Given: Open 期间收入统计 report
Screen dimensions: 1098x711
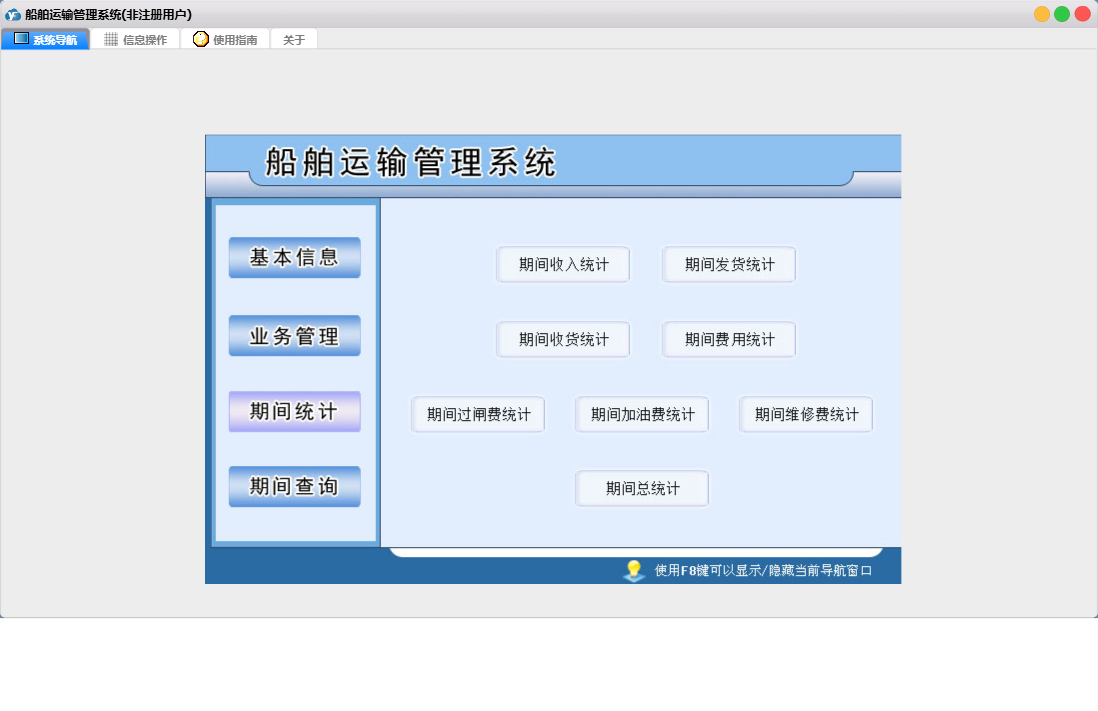Looking at the screenshot, I should click(563, 264).
